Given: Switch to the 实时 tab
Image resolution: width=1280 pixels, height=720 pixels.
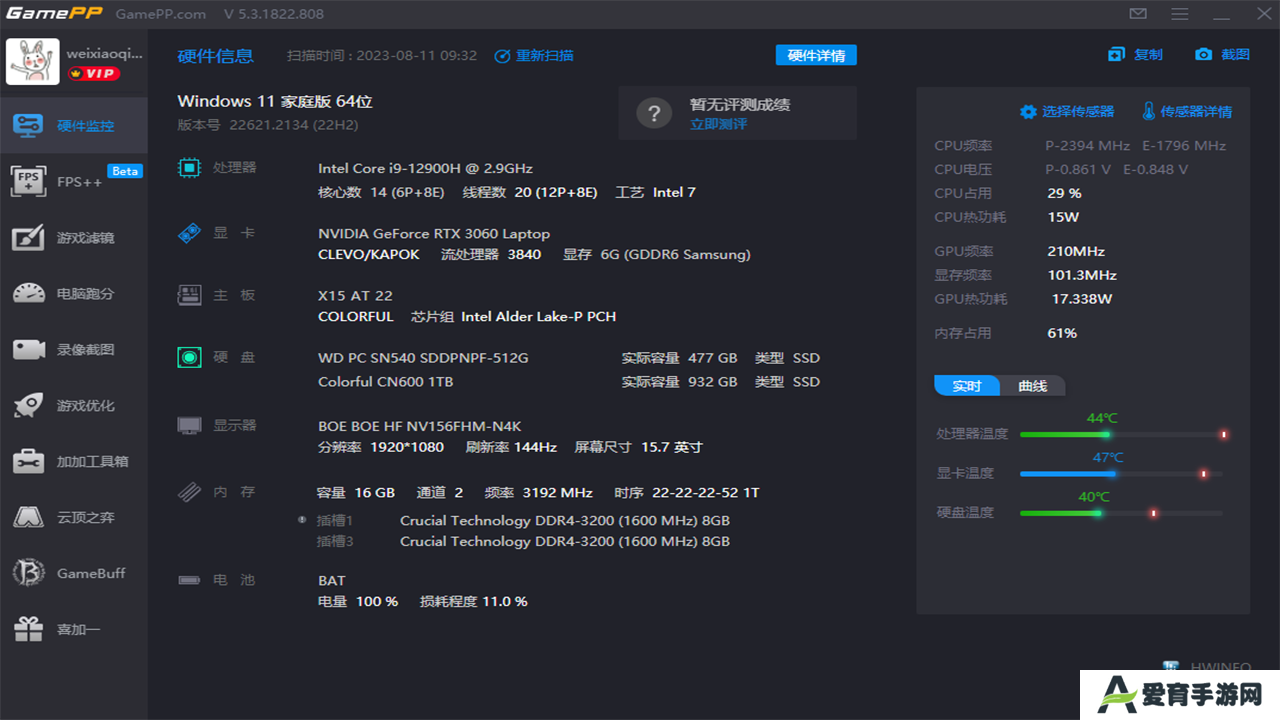Looking at the screenshot, I should (x=967, y=386).
